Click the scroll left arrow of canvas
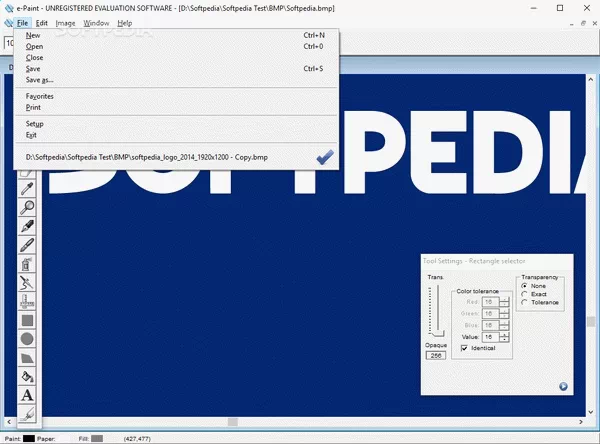This screenshot has height=444, width=600. click(9, 422)
